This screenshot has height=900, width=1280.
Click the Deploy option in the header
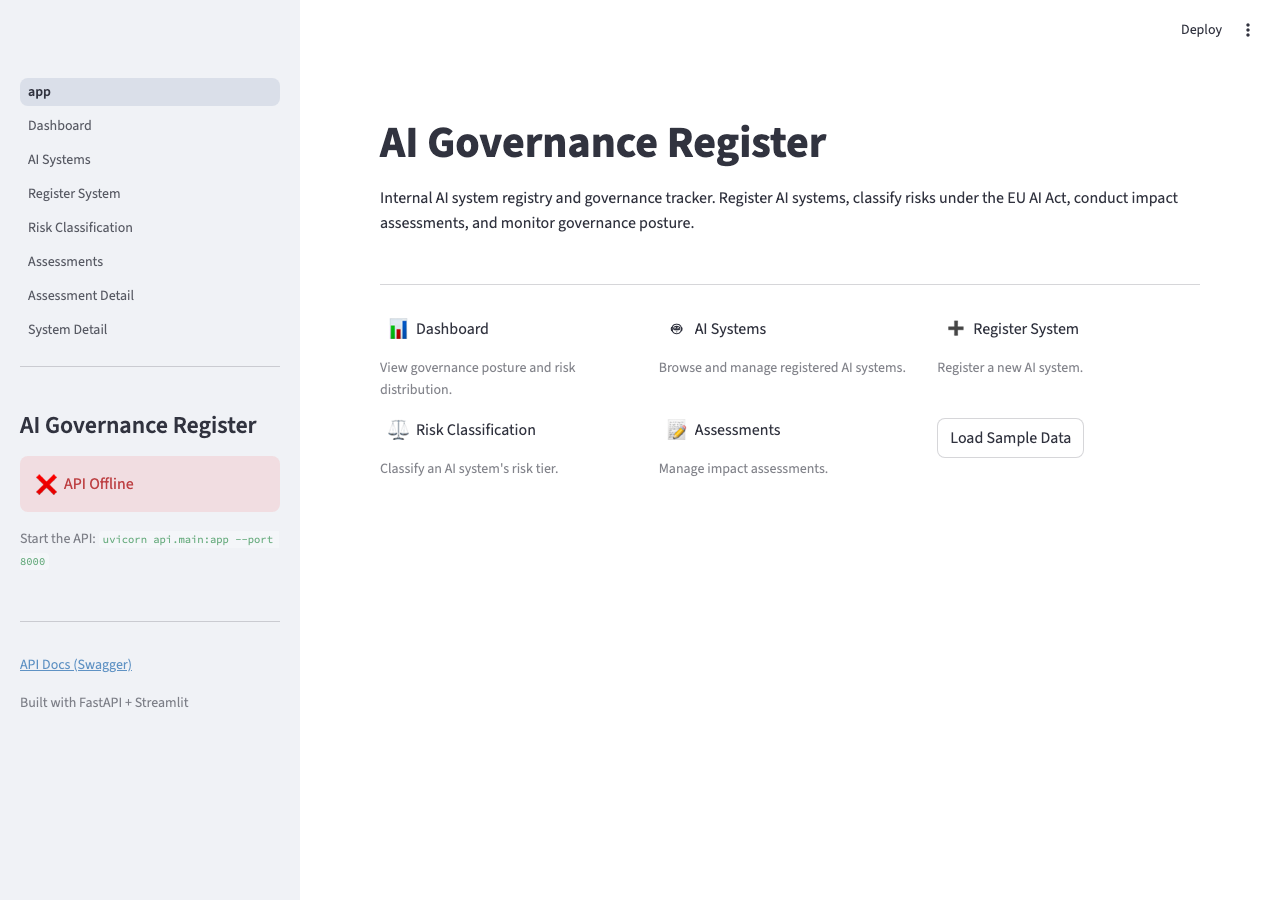point(1200,29)
